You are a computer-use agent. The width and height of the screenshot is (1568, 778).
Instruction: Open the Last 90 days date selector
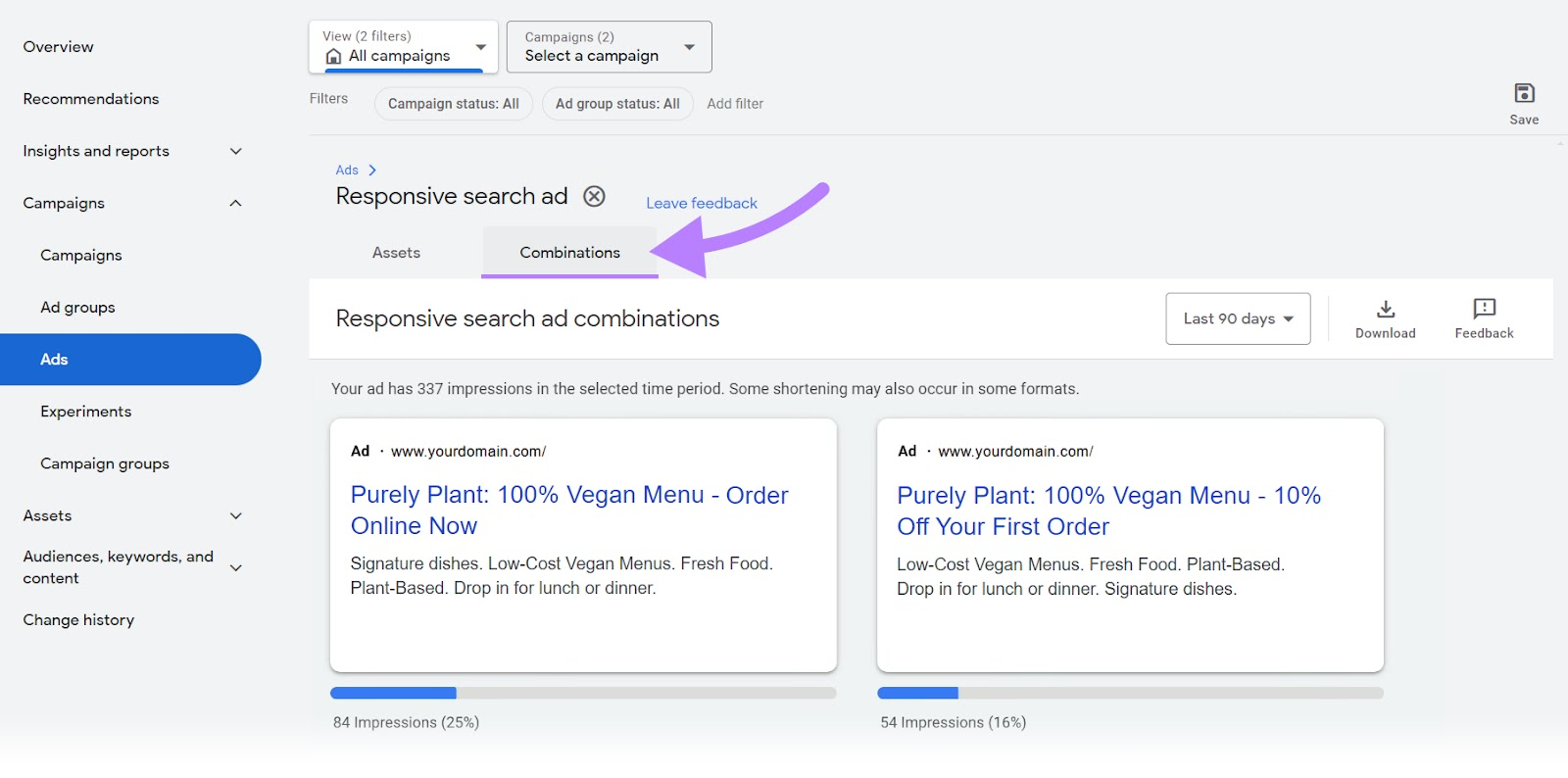pyautogui.click(x=1237, y=318)
